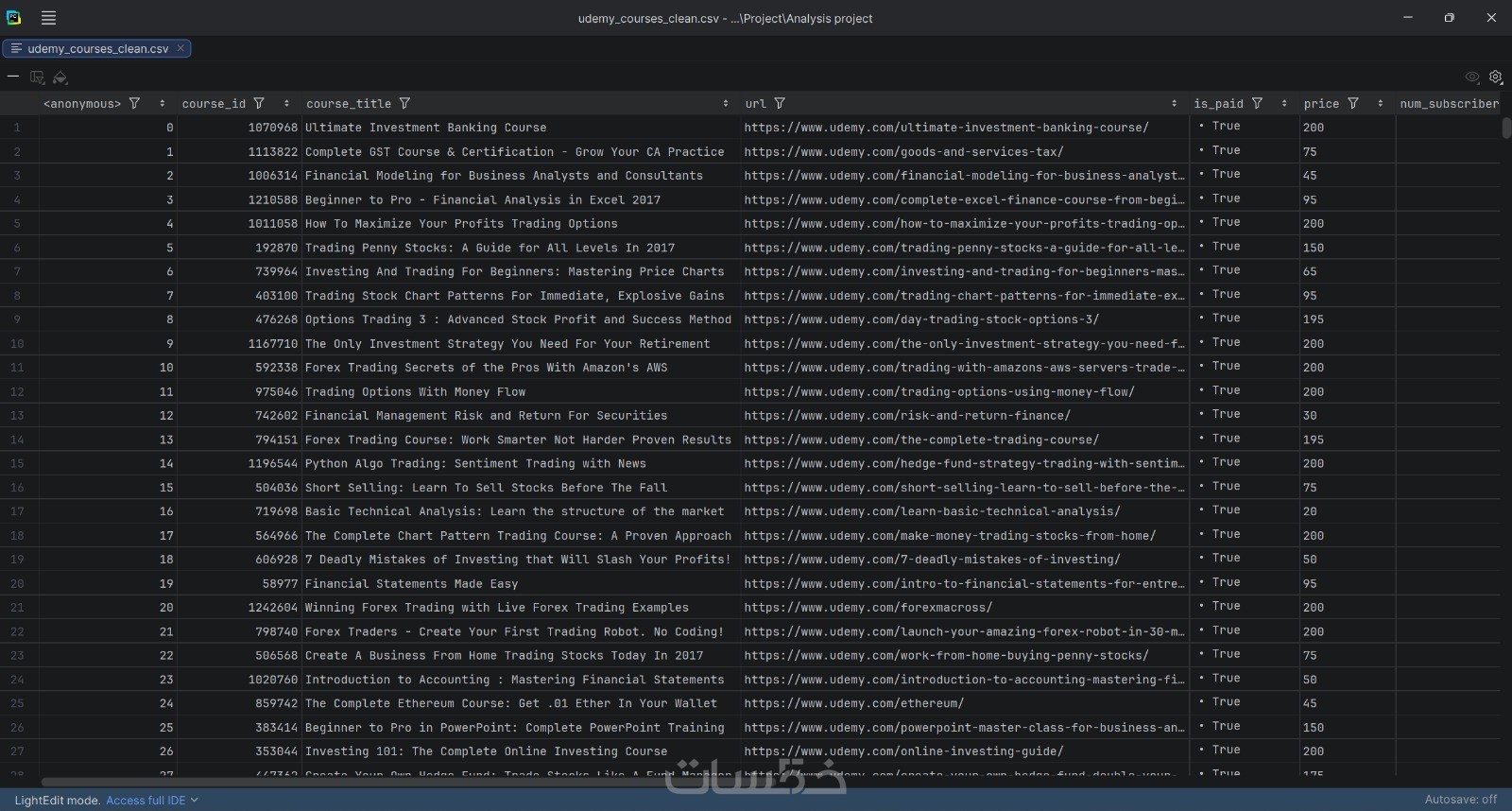The height and width of the screenshot is (811, 1512).
Task: Close the udemy_courses_clean.csv tab
Action: coord(180,48)
